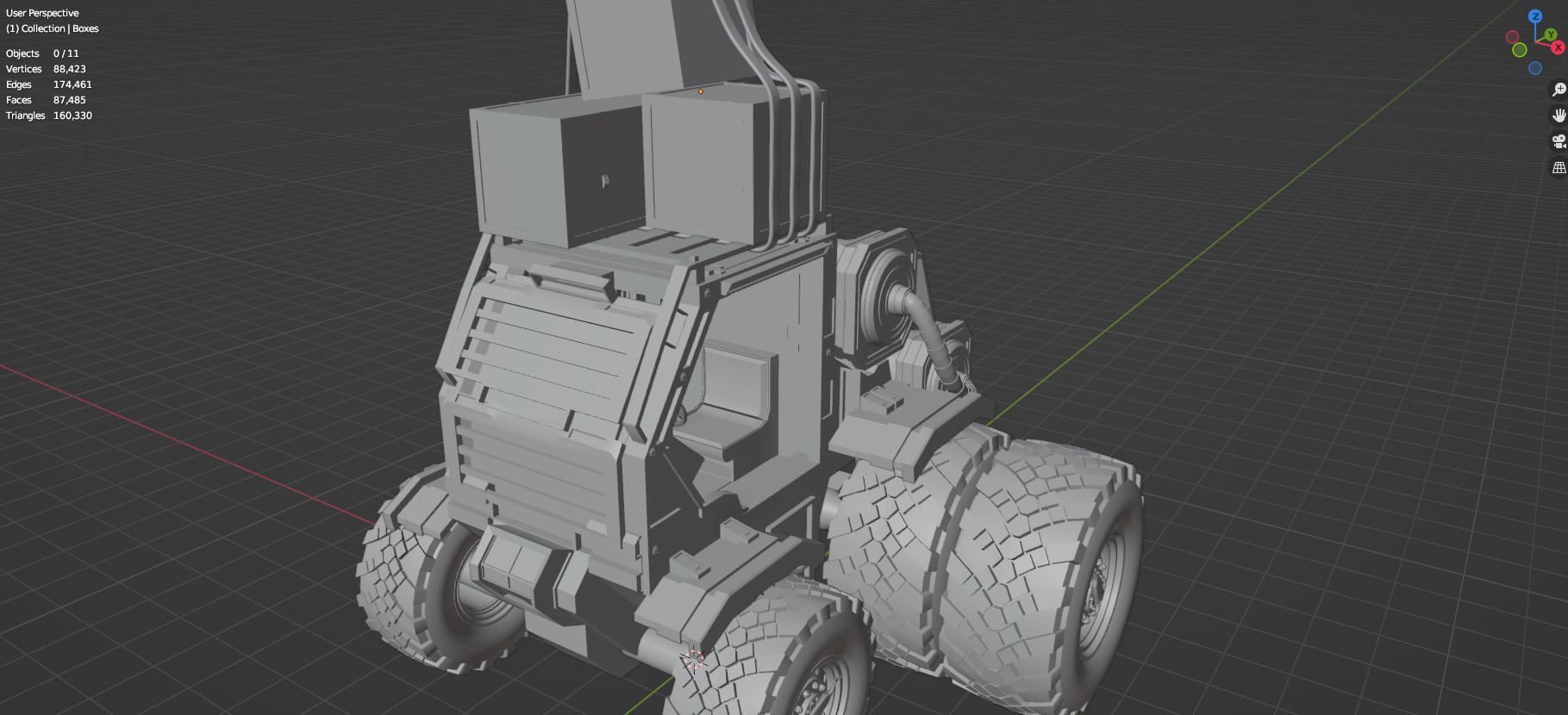1568x715 pixels.
Task: Toggle the camera view button
Action: (1559, 141)
